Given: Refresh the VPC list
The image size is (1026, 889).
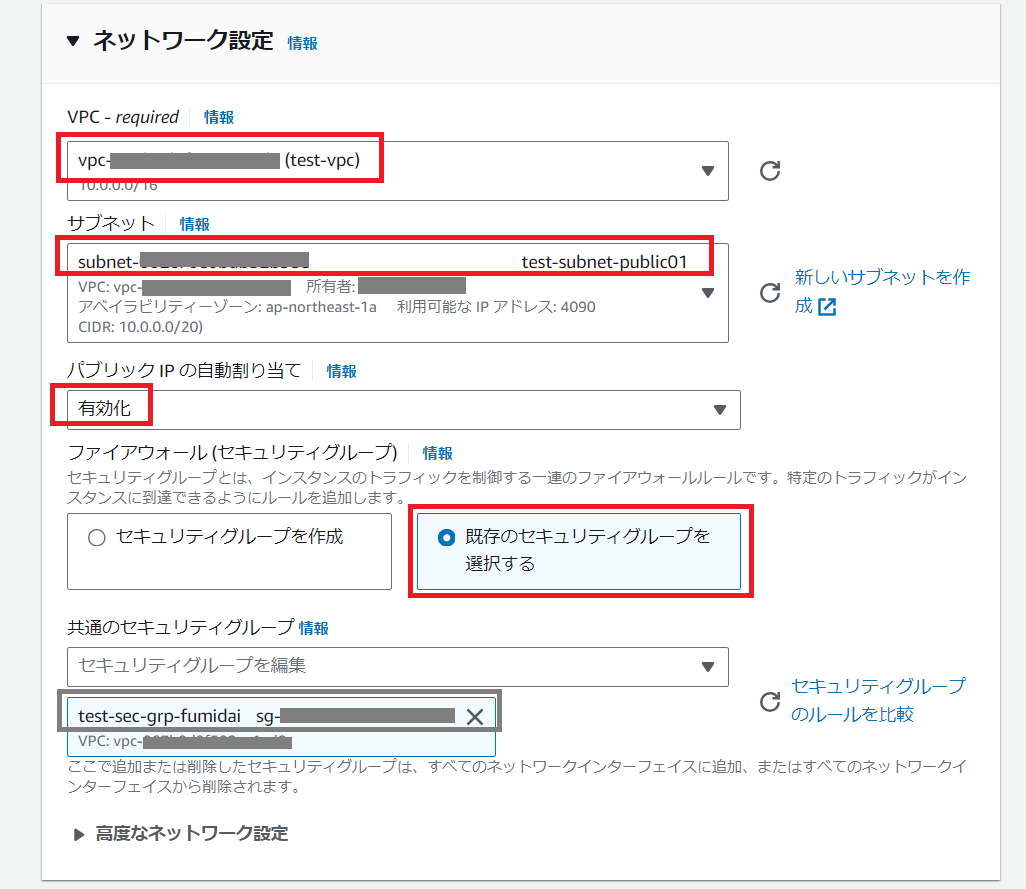Looking at the screenshot, I should pyautogui.click(x=769, y=170).
